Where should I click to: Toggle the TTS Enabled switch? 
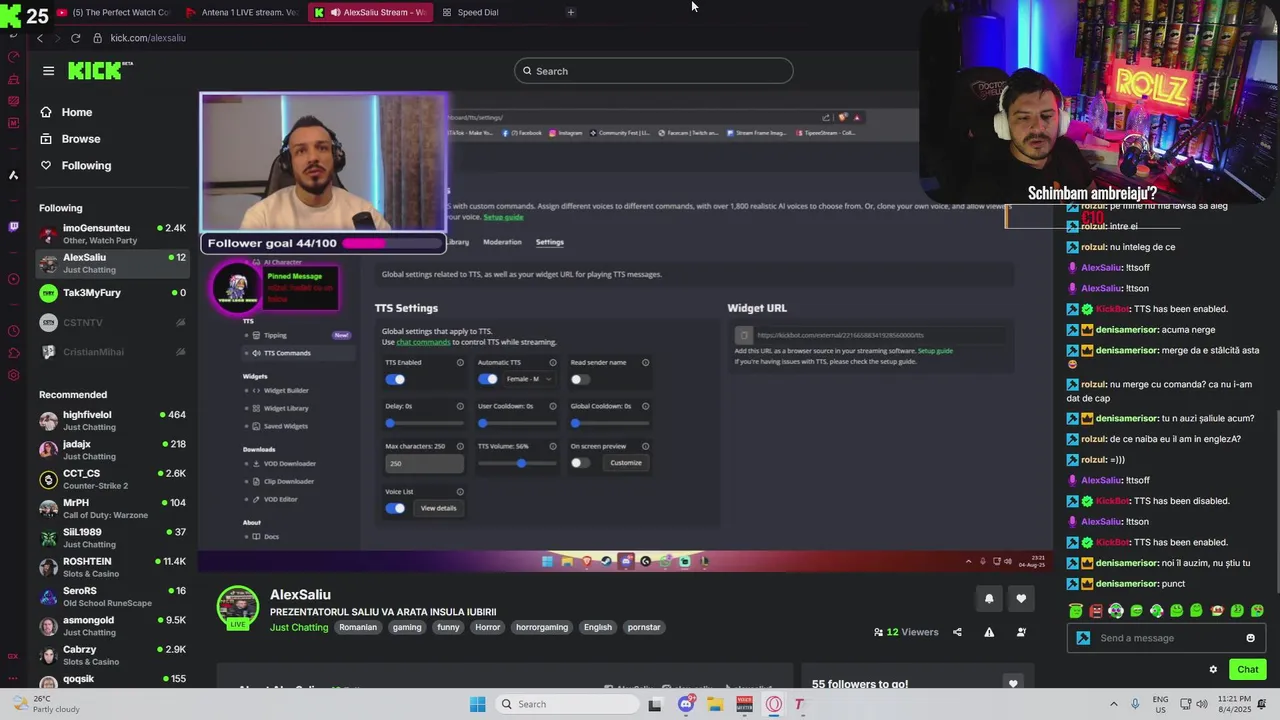tap(395, 379)
